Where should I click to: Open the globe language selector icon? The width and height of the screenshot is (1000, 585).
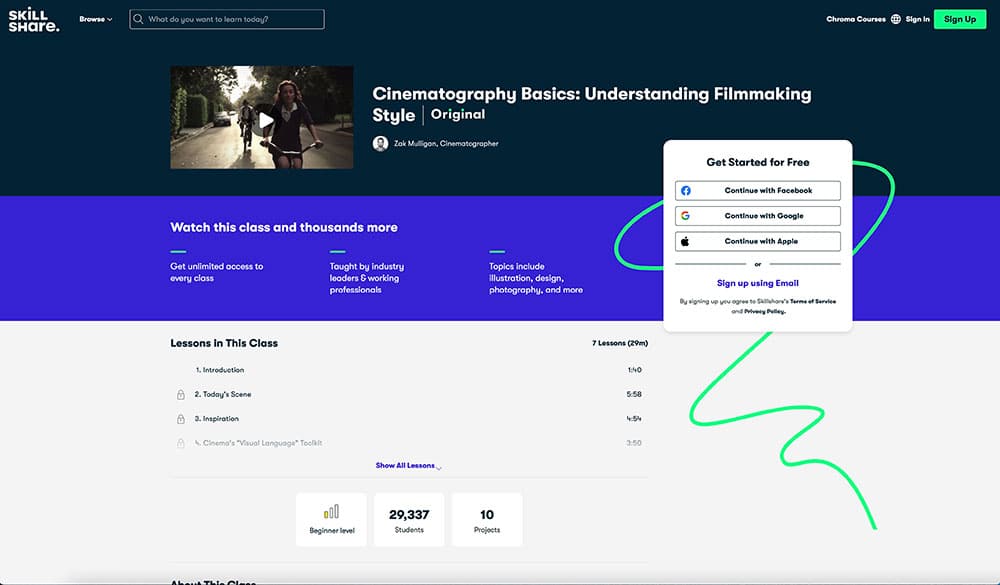(895, 19)
